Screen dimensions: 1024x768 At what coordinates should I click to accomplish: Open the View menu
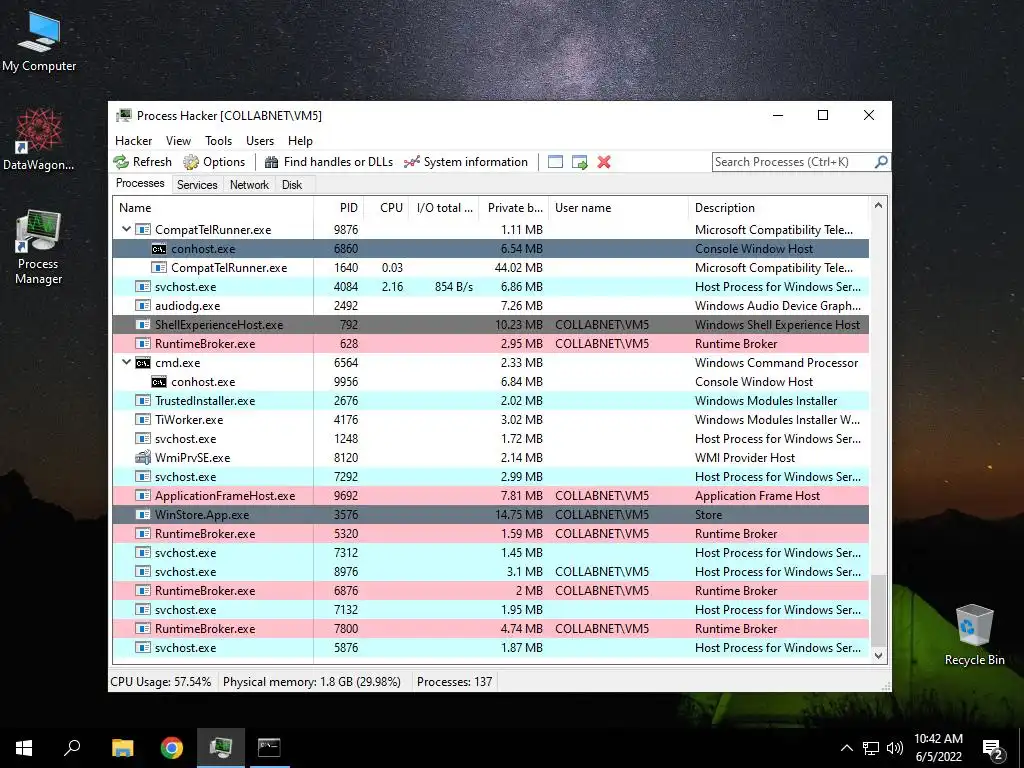pyautogui.click(x=178, y=140)
